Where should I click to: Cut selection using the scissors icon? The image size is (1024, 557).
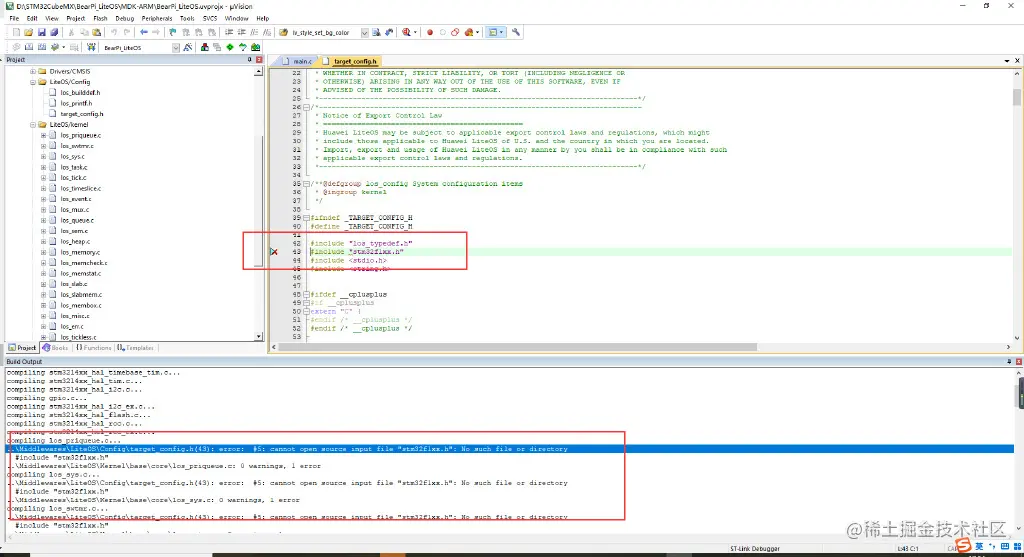(x=71, y=32)
